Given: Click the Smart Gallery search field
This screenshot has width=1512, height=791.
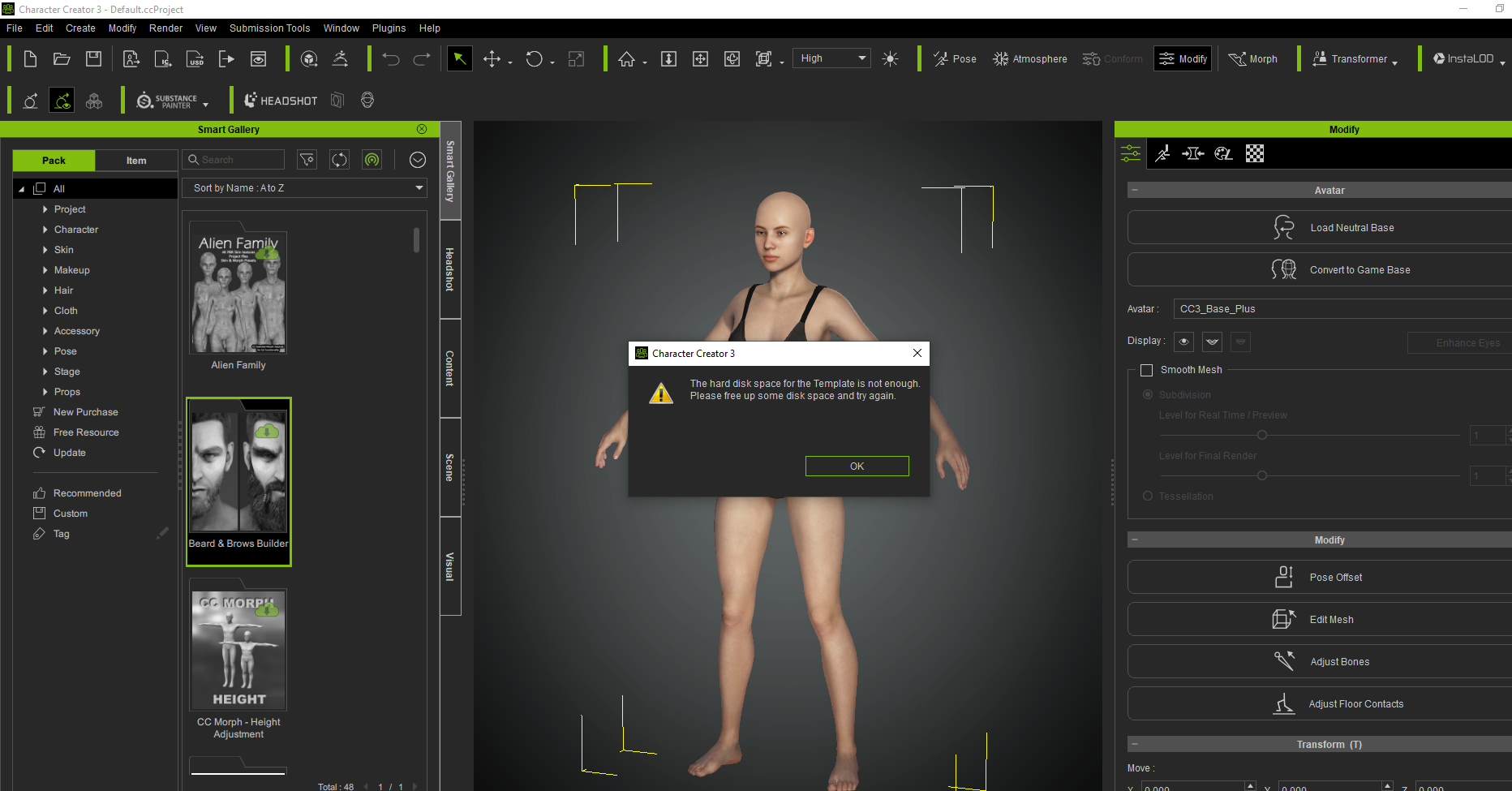Looking at the screenshot, I should click(x=234, y=160).
